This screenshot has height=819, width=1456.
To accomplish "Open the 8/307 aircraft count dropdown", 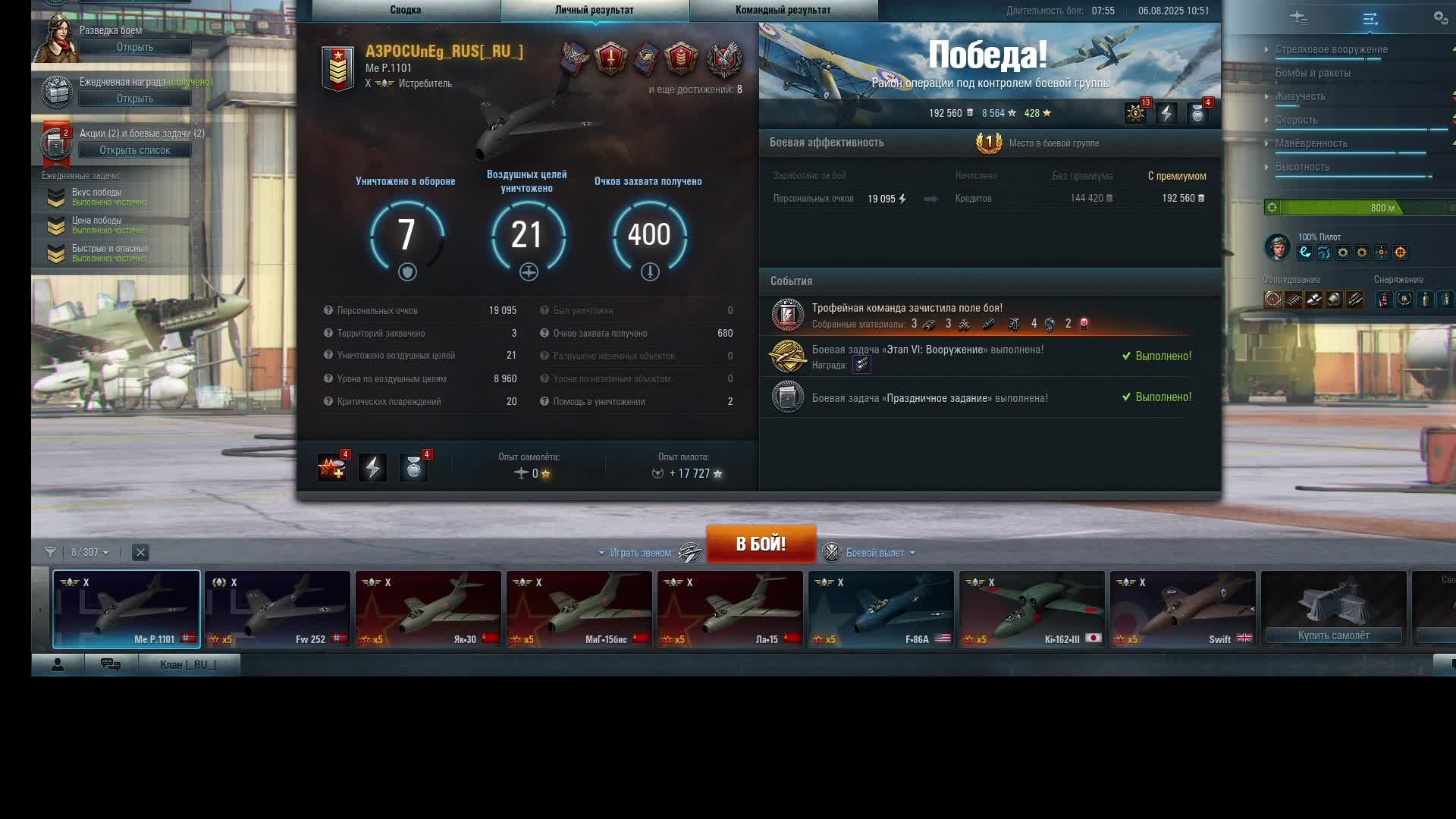I will point(90,552).
